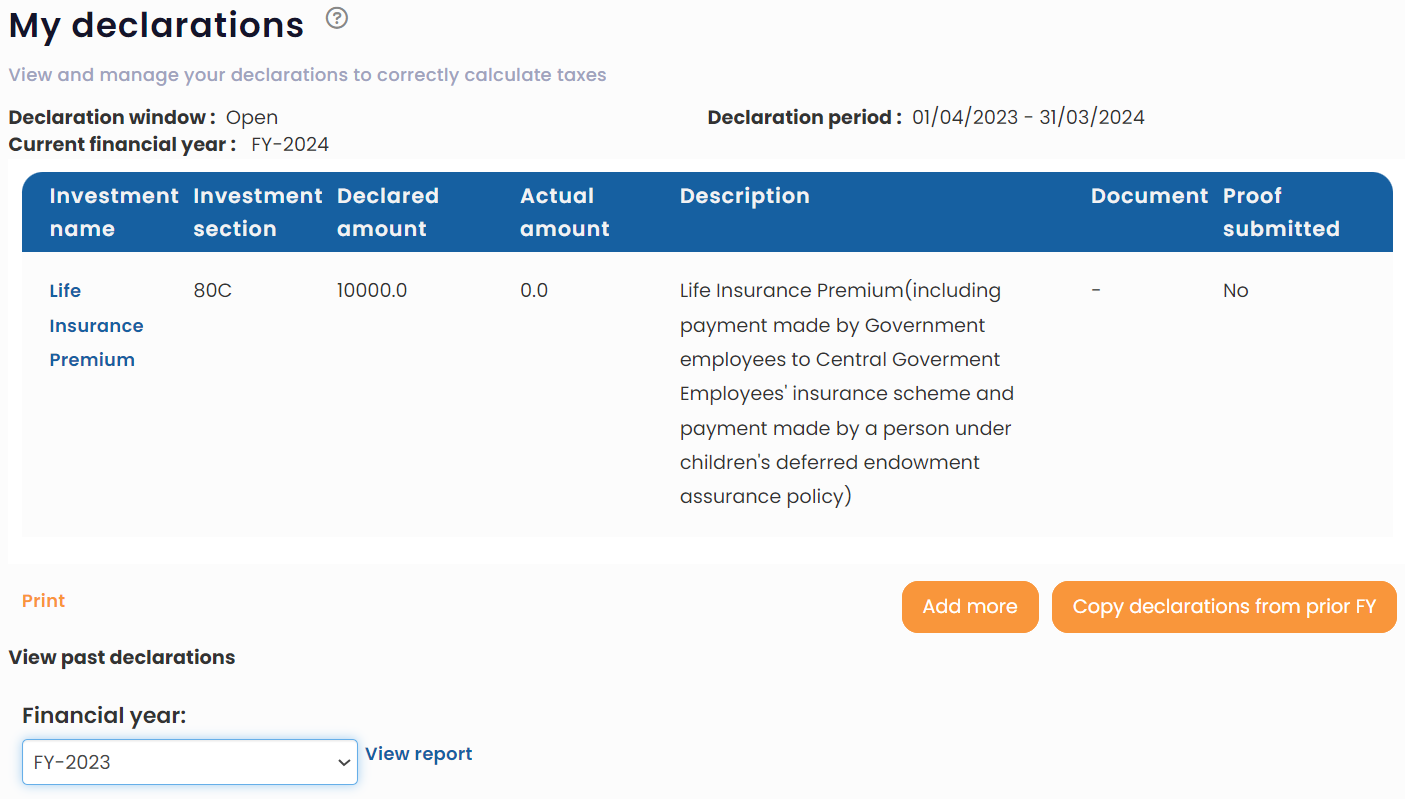Click the Investment name column header

pos(113,212)
